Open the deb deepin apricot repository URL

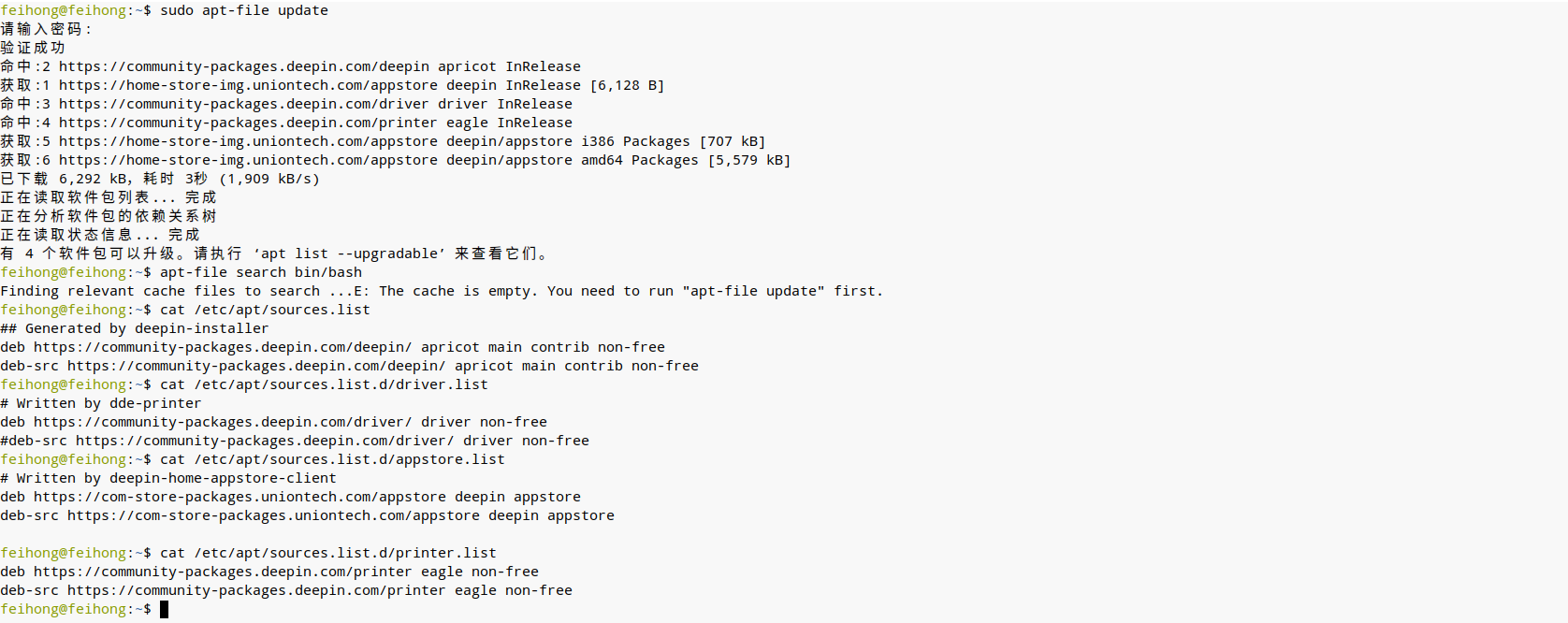[223, 347]
